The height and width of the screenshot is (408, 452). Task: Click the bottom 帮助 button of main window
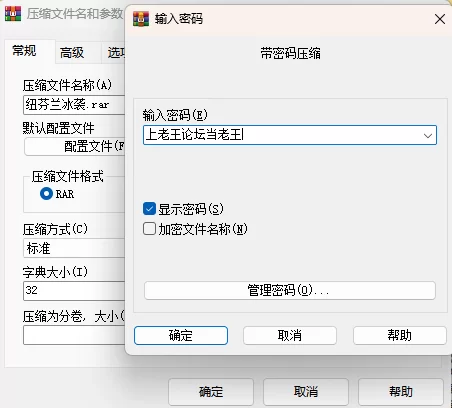click(401, 392)
